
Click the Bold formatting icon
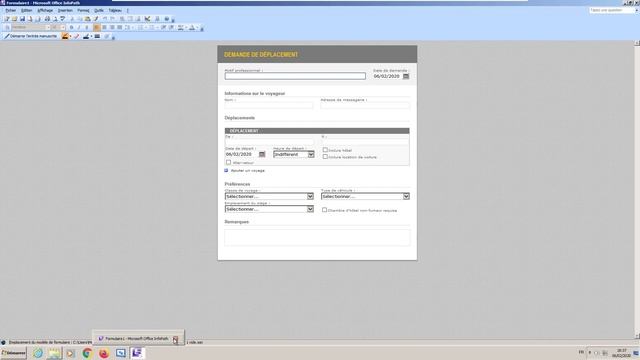coord(71,27)
